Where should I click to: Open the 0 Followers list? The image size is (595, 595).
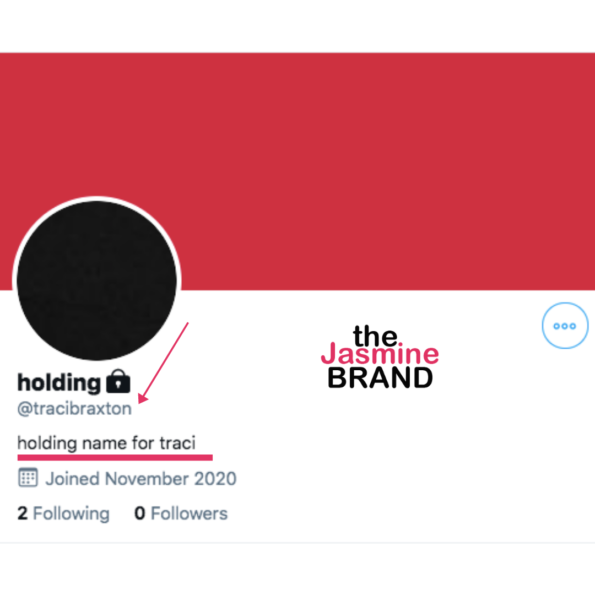181,513
